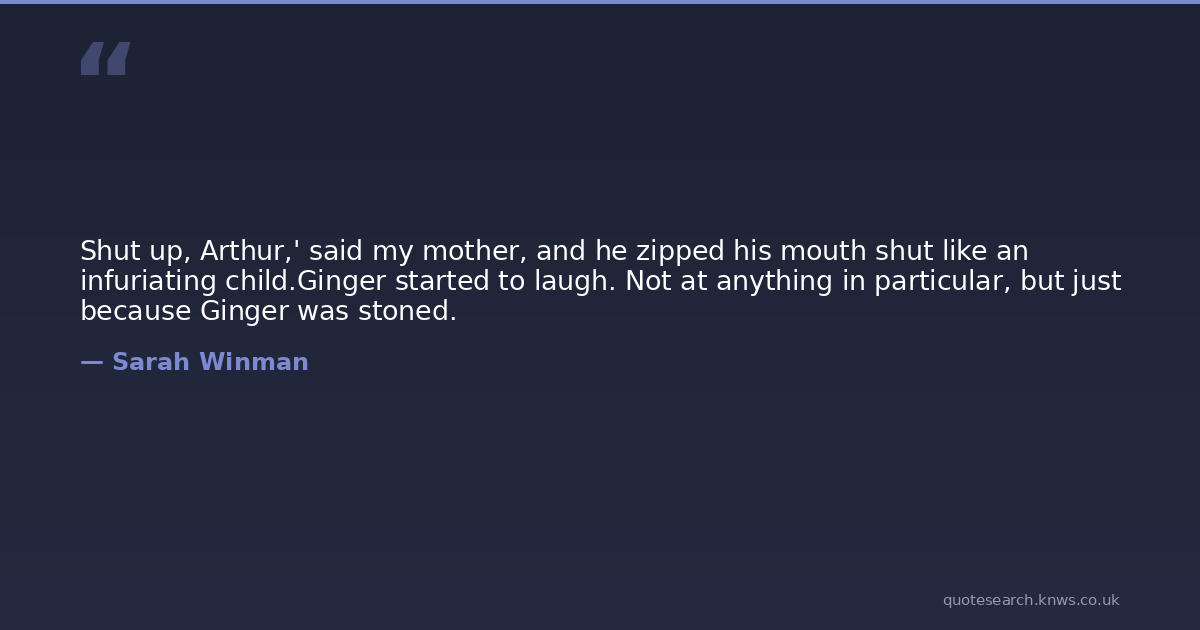The width and height of the screenshot is (1200, 630).
Task: Open the quotesearch.knws.co.uk watermark link
Action: 1030,600
